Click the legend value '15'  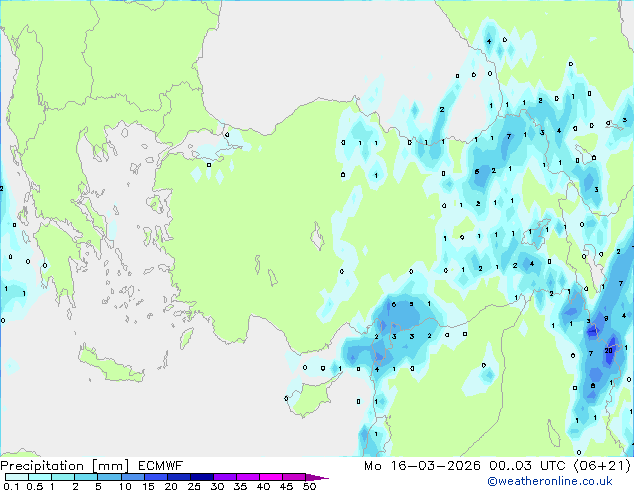(148, 486)
